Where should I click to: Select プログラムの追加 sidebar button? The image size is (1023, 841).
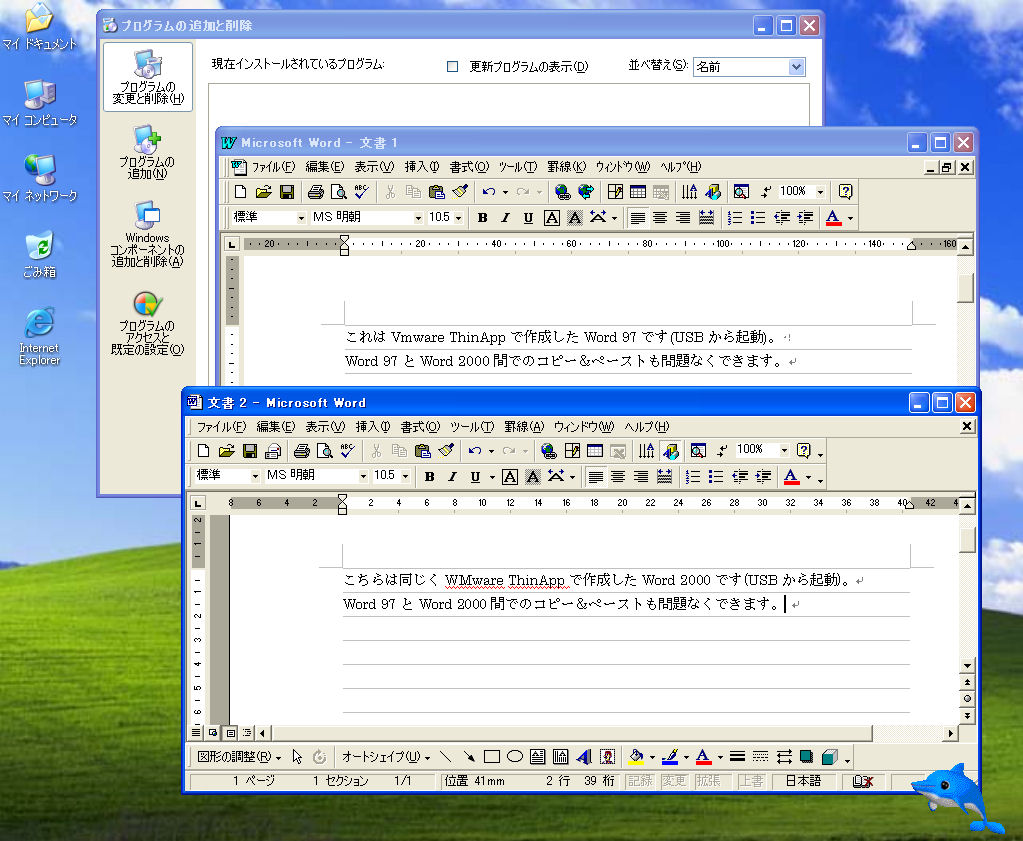pos(148,152)
